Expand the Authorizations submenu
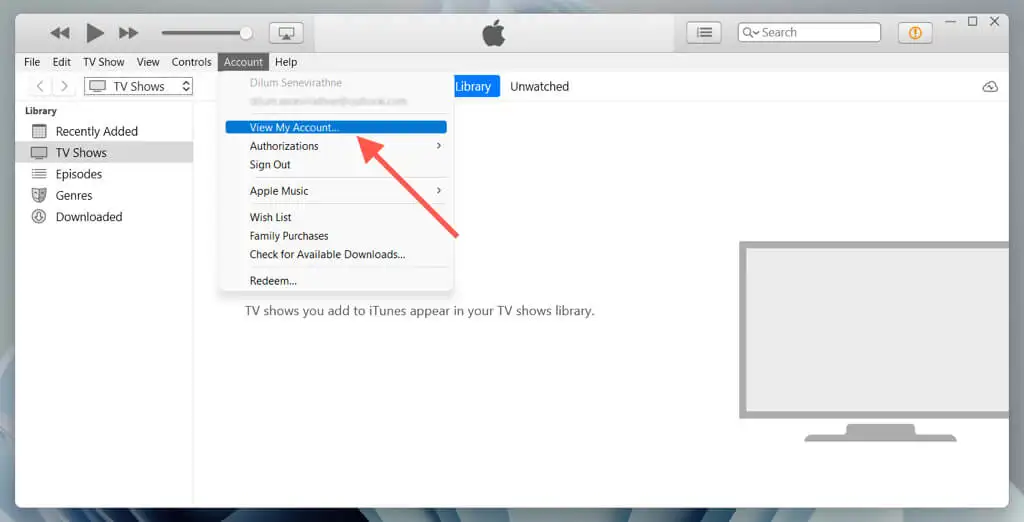 pyautogui.click(x=336, y=146)
